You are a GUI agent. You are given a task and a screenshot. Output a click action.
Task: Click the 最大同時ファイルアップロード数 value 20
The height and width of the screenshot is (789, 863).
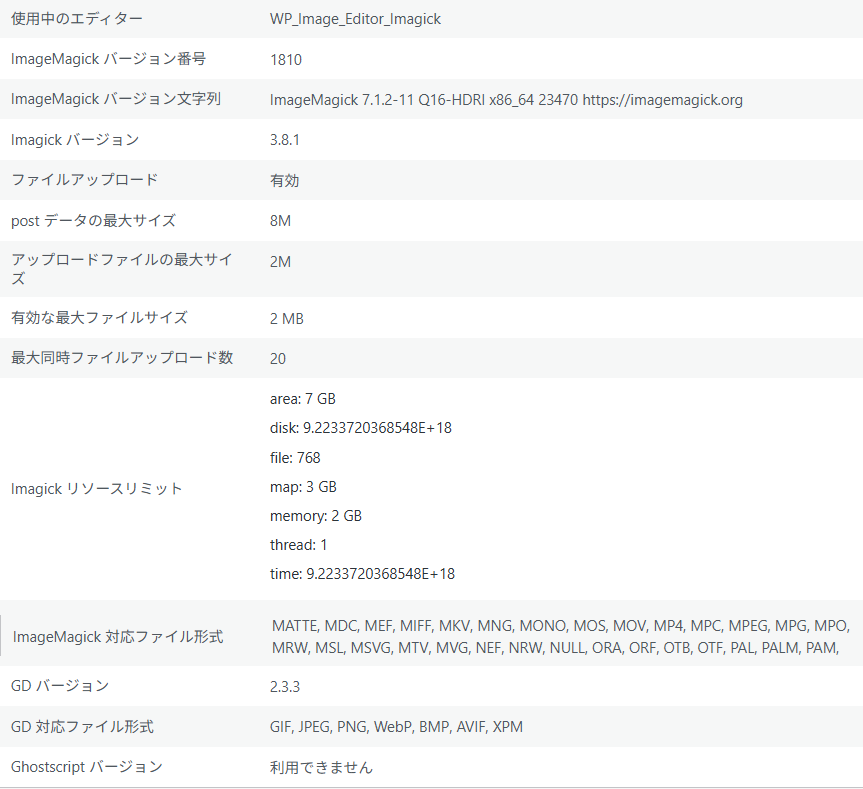(278, 359)
